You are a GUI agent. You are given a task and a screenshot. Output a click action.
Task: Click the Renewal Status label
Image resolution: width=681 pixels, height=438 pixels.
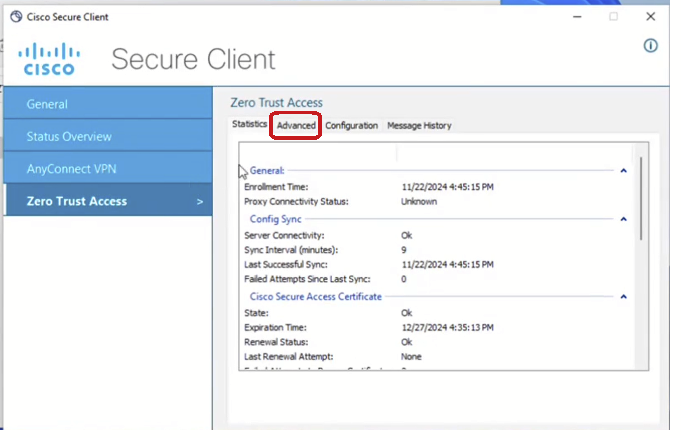(276, 342)
